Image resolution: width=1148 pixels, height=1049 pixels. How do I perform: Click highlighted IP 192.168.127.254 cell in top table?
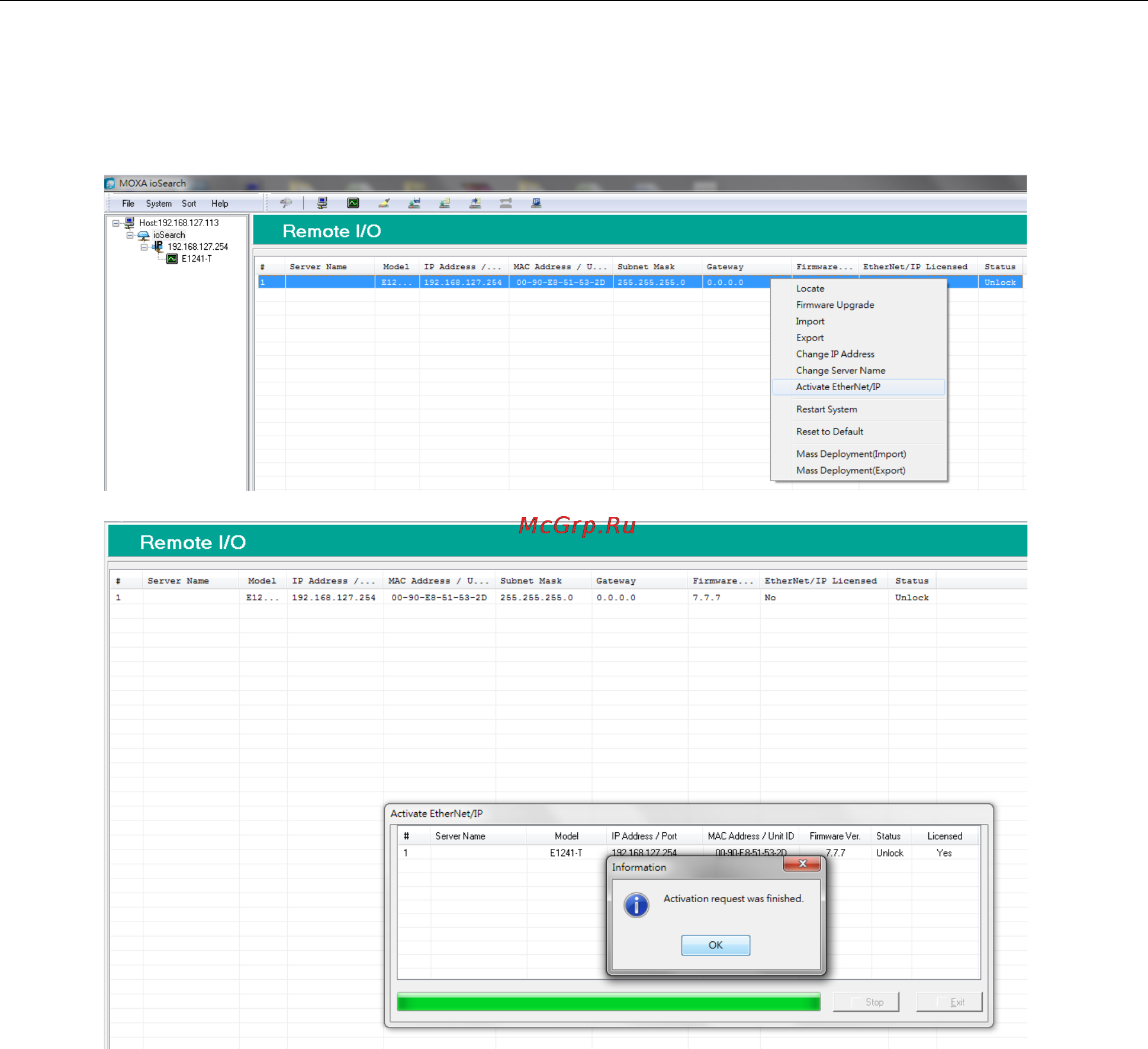tap(463, 282)
